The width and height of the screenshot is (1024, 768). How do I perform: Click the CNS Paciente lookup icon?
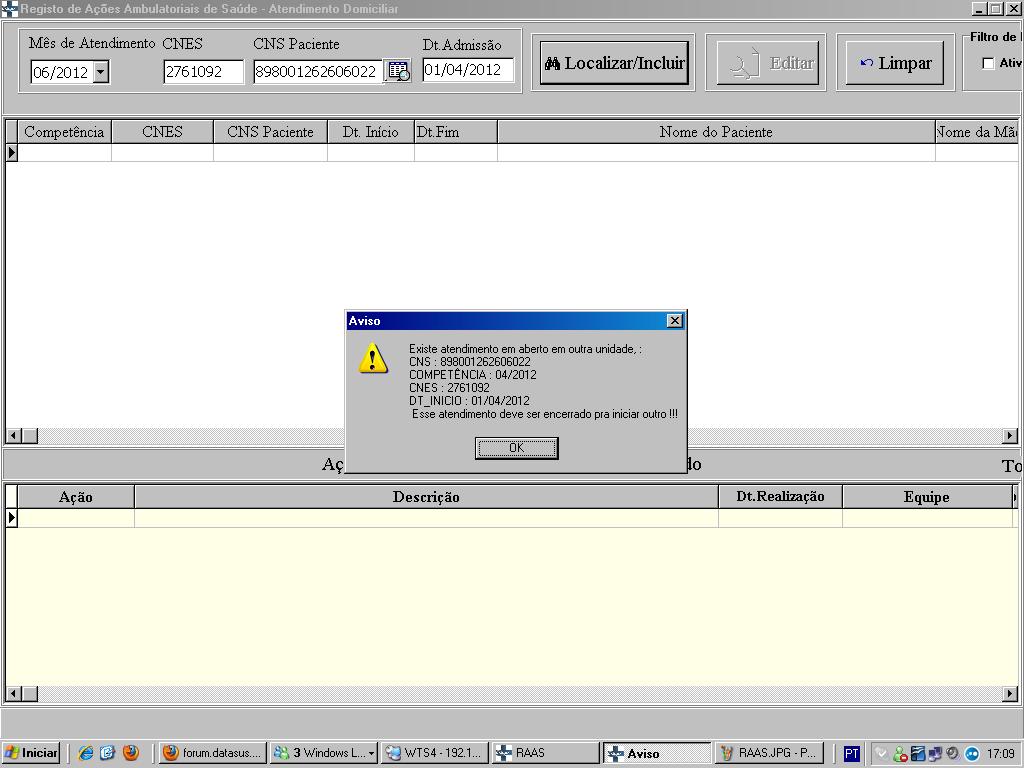(398, 71)
